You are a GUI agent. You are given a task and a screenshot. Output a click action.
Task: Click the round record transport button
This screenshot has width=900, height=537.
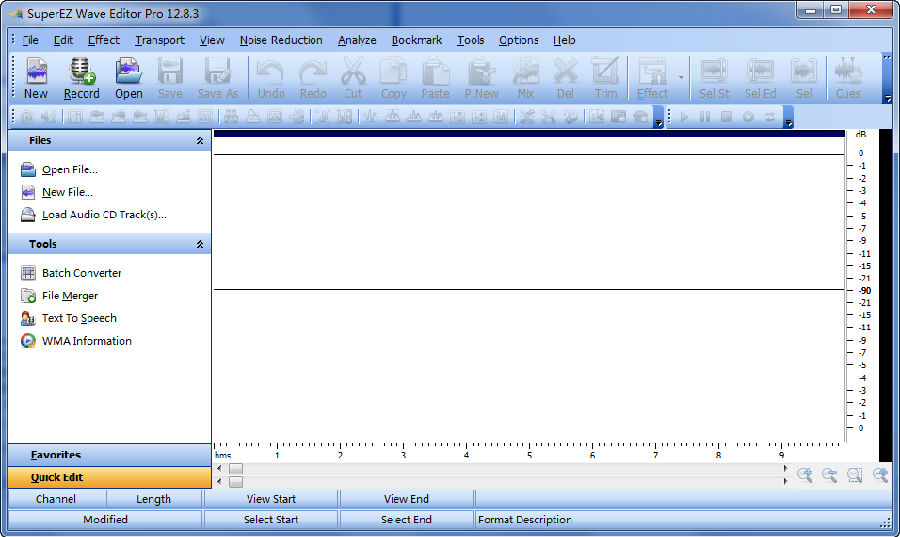click(748, 117)
